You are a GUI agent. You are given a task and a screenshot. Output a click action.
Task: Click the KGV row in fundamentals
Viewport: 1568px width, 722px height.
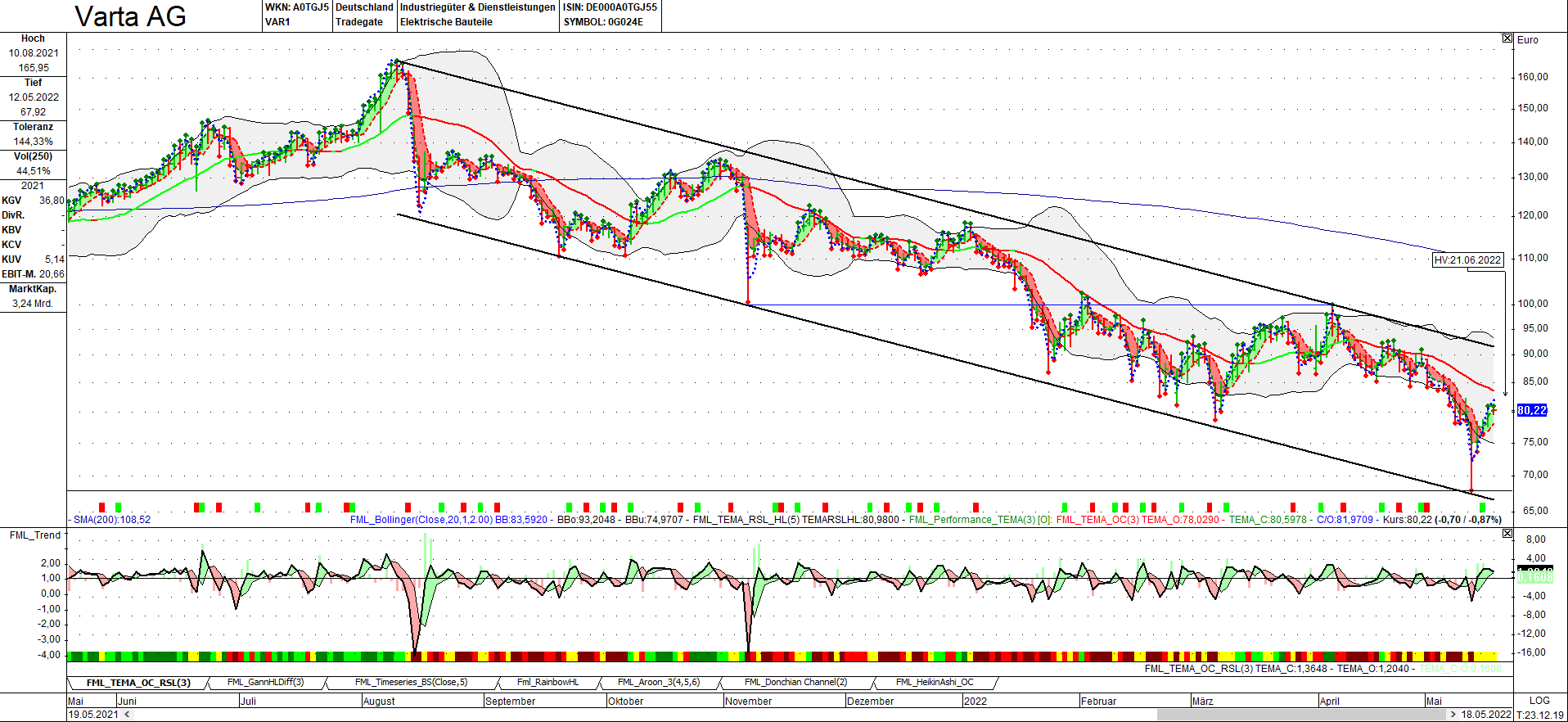click(x=33, y=201)
